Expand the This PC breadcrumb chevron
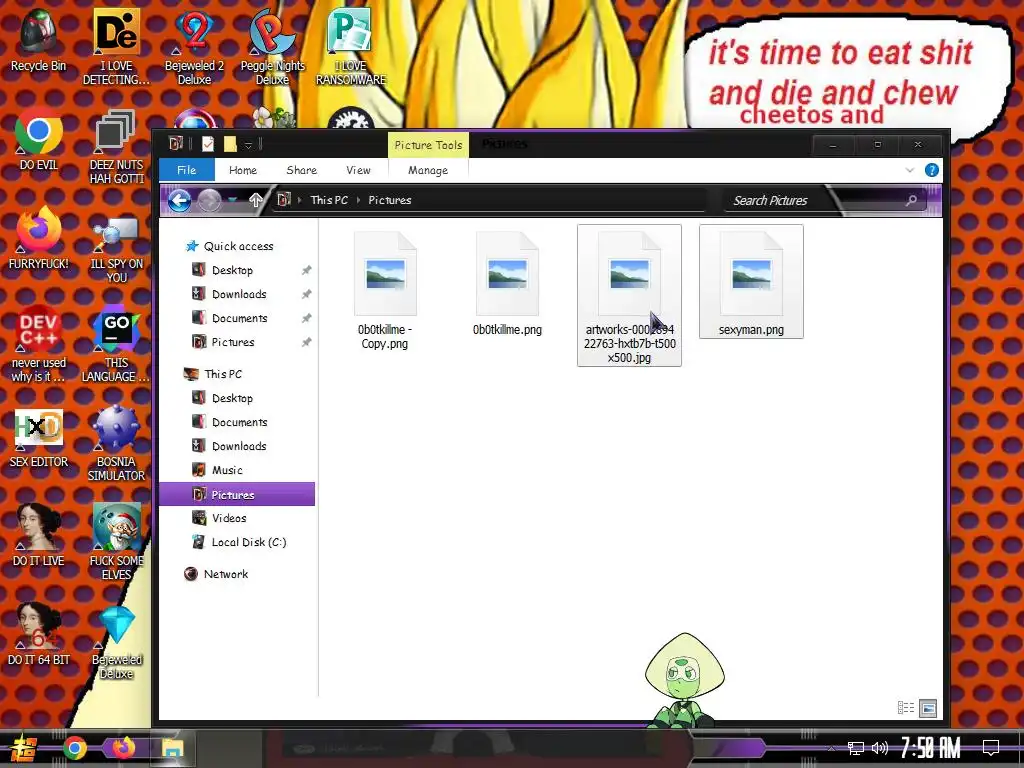1024x768 pixels. (x=359, y=200)
